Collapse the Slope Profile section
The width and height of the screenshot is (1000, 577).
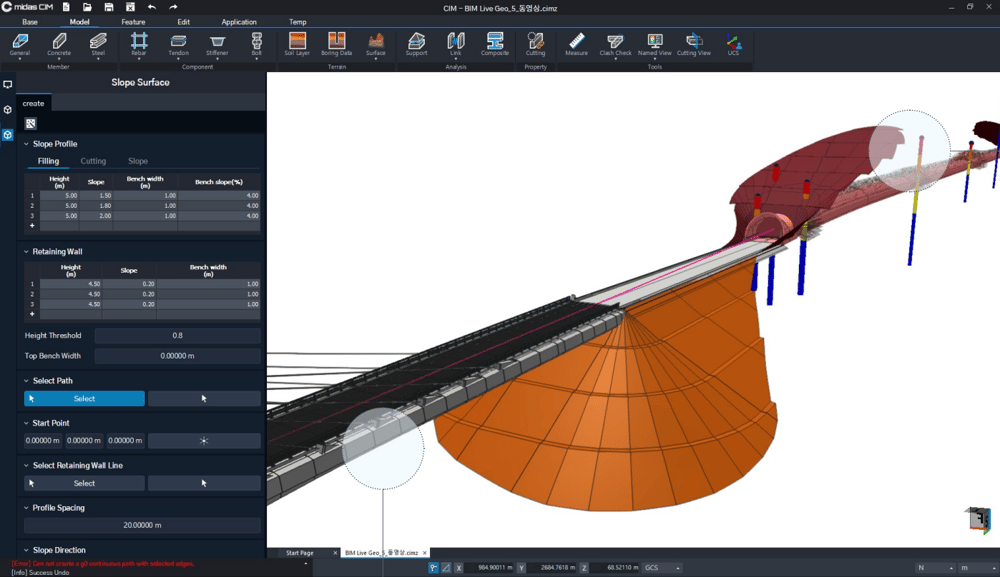pos(27,144)
